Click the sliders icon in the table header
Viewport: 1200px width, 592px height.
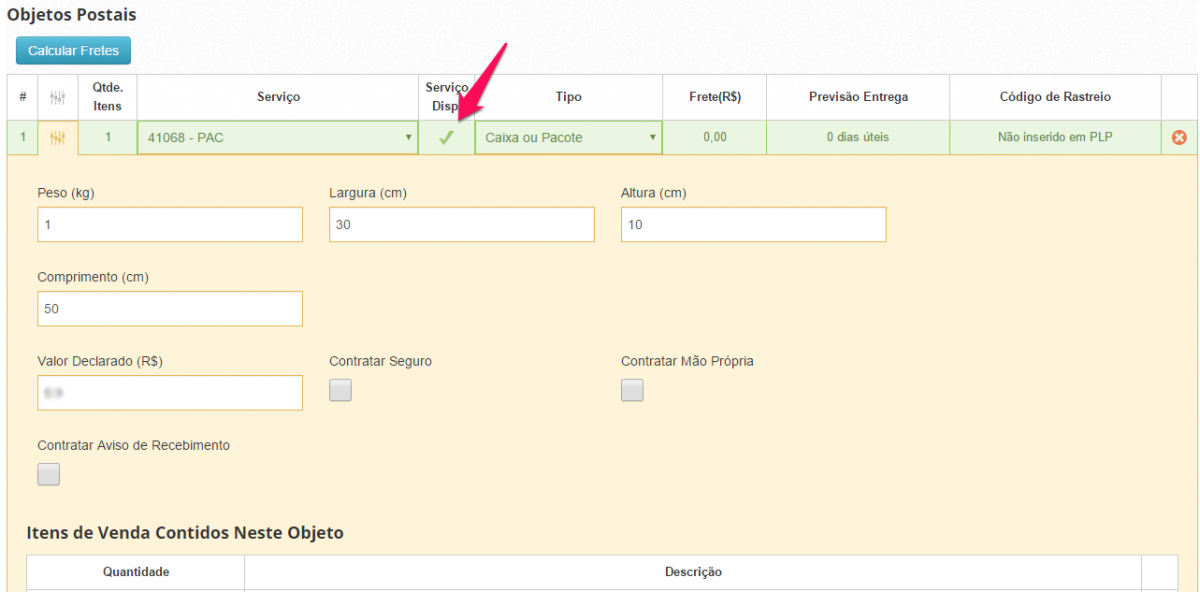[x=58, y=97]
